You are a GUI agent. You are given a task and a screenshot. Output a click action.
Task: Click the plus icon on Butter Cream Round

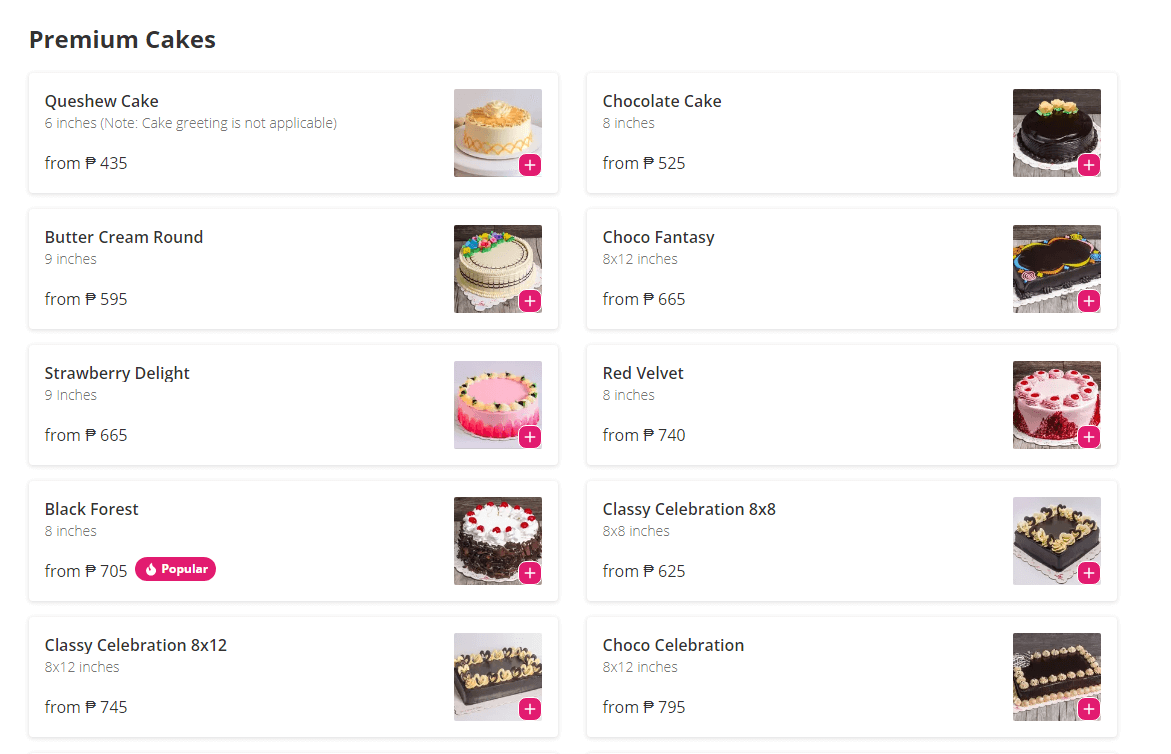point(531,301)
